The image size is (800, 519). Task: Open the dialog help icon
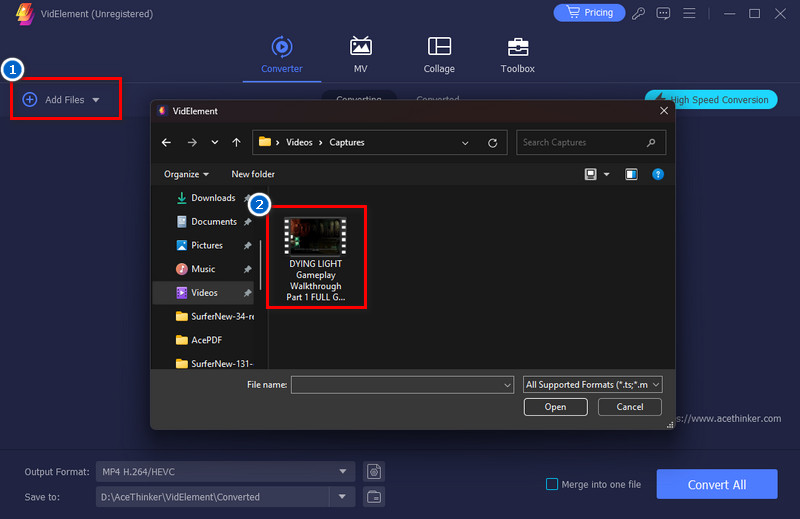pyautogui.click(x=658, y=175)
